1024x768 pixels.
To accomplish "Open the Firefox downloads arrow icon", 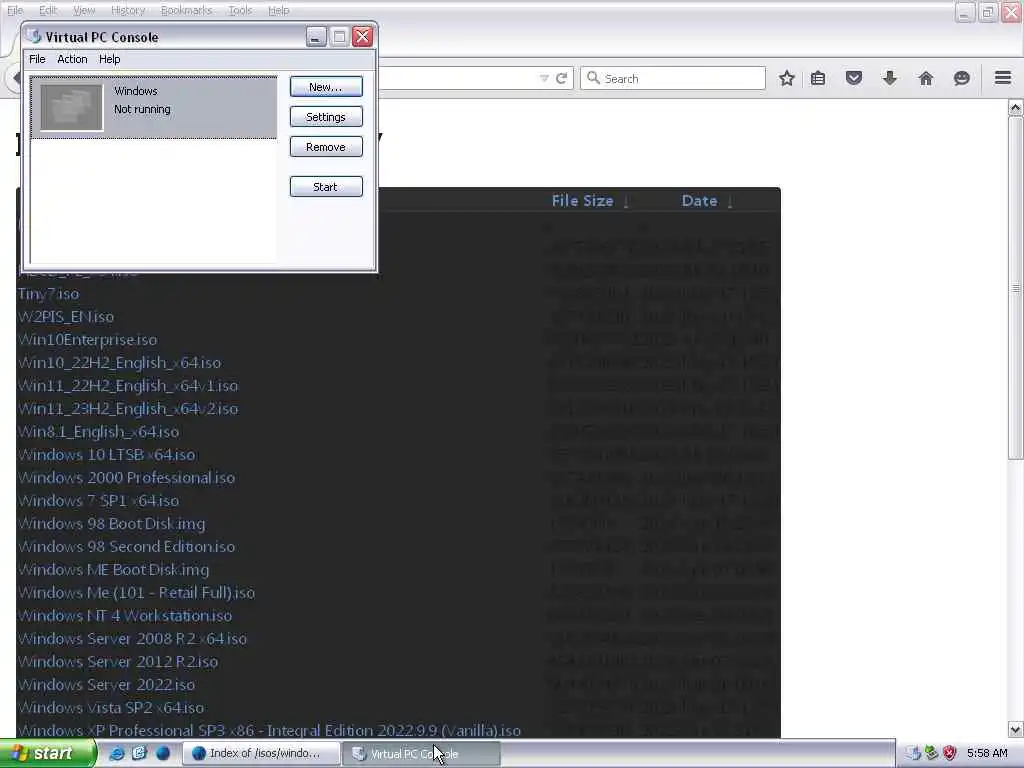I will 889,78.
